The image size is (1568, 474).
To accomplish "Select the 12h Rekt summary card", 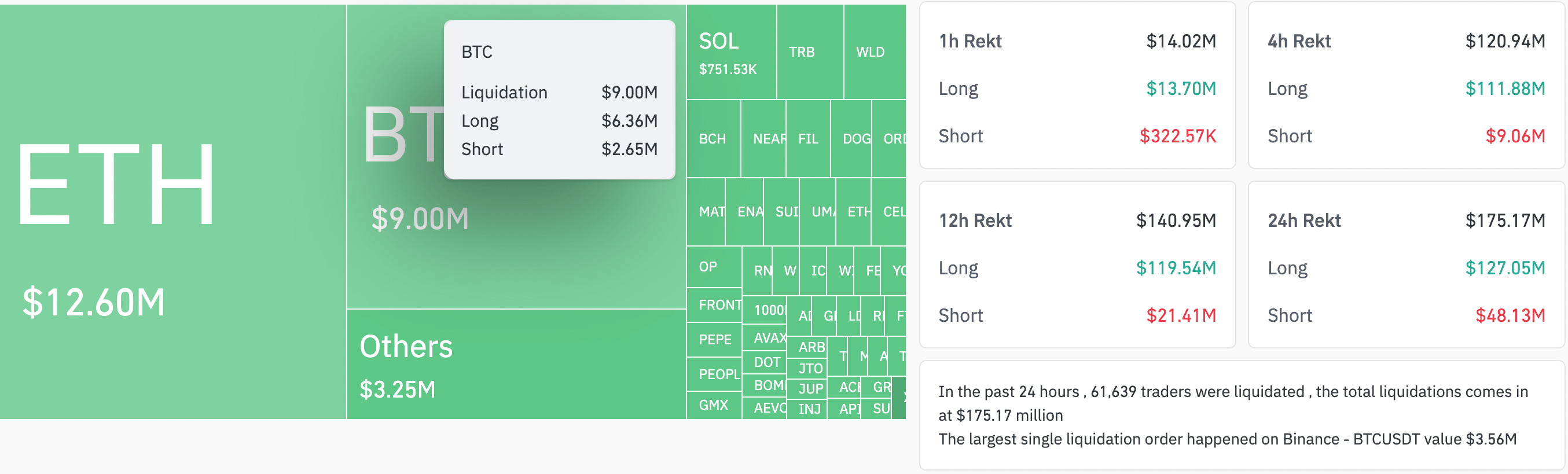I will pos(1077,264).
